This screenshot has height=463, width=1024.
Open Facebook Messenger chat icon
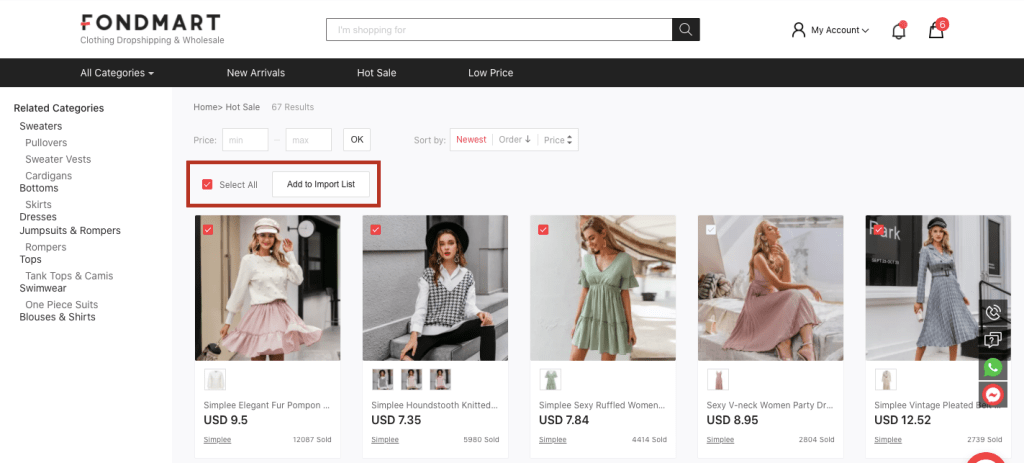point(993,394)
